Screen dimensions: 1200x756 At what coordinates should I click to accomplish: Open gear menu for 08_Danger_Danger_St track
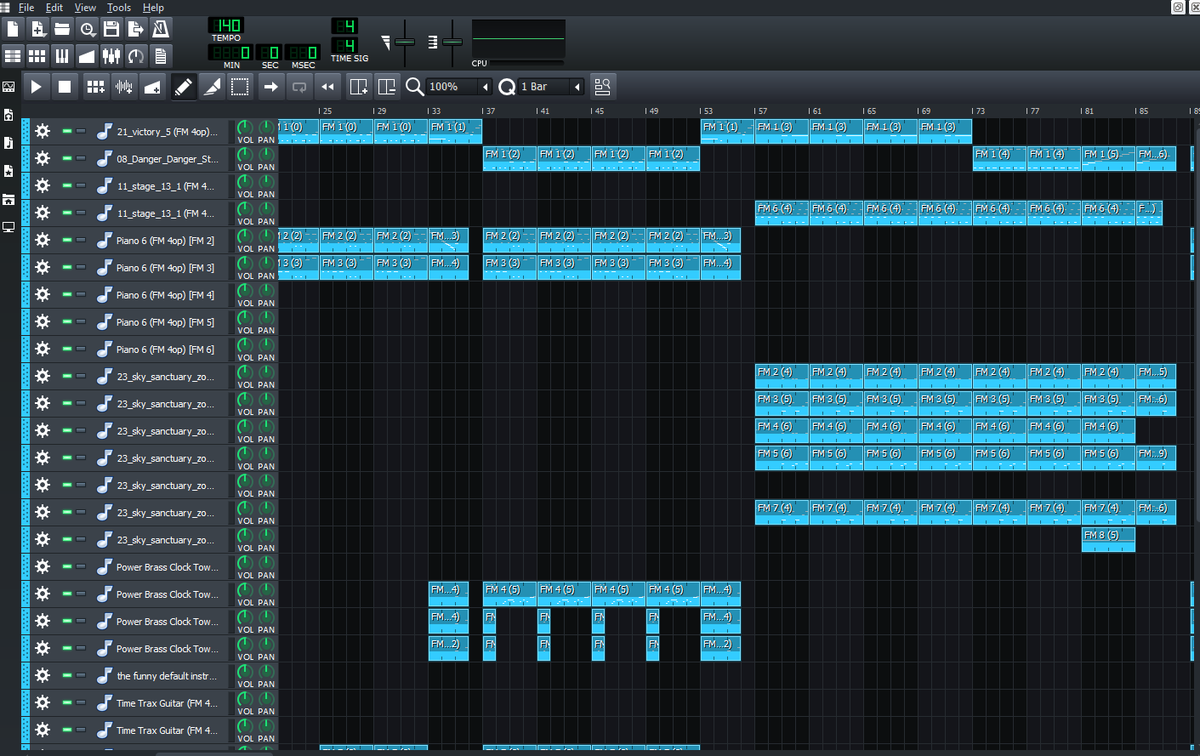click(42, 158)
